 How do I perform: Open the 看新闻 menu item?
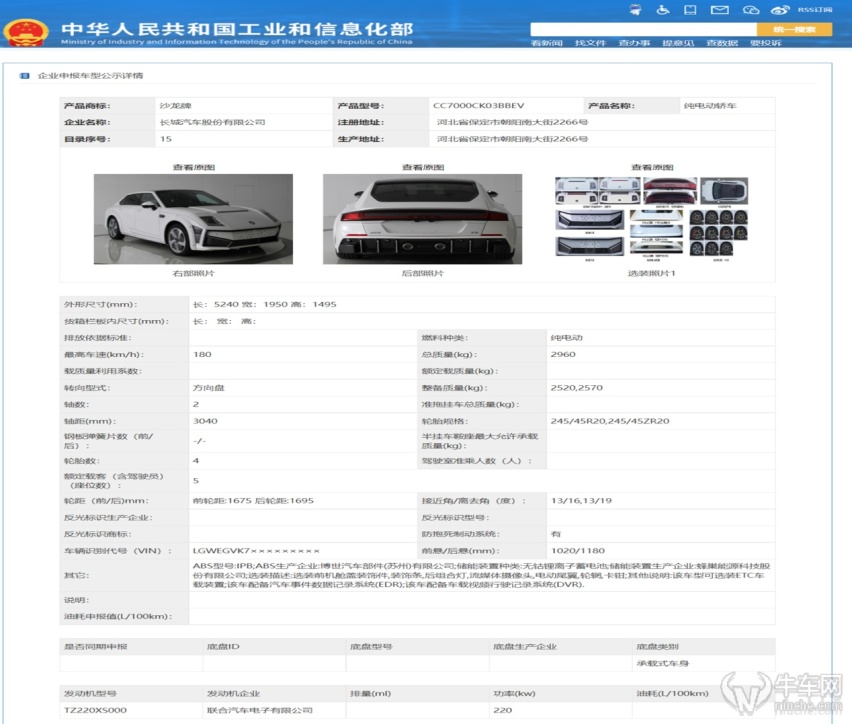point(546,43)
